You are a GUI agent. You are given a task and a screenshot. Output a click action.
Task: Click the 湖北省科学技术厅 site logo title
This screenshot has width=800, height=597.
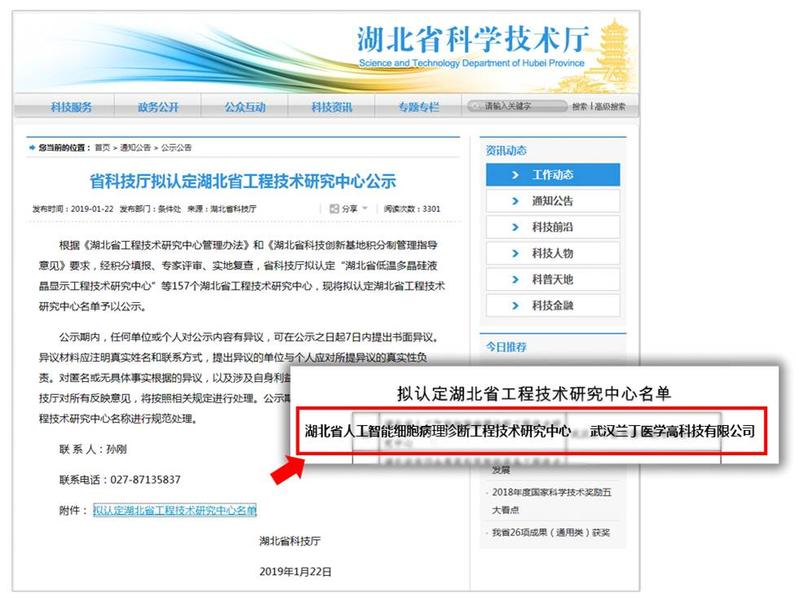(473, 39)
